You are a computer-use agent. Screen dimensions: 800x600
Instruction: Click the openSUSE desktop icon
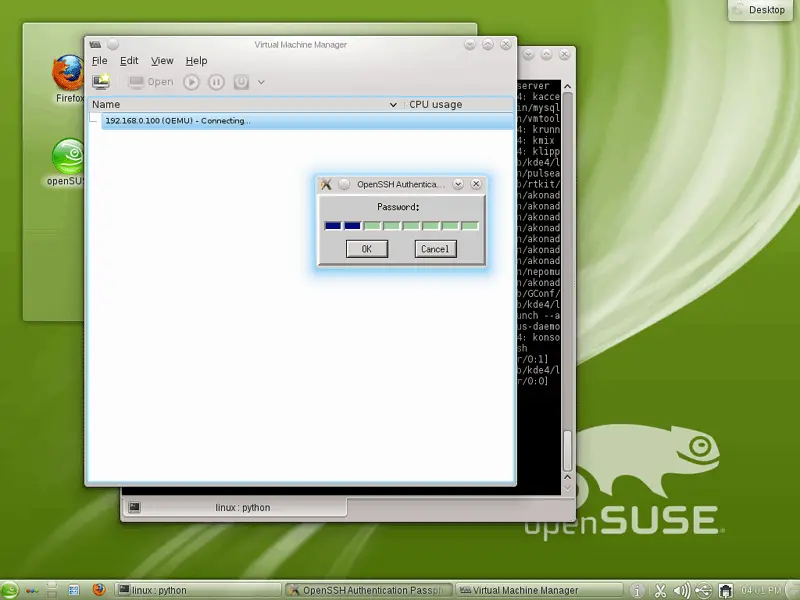tap(66, 162)
